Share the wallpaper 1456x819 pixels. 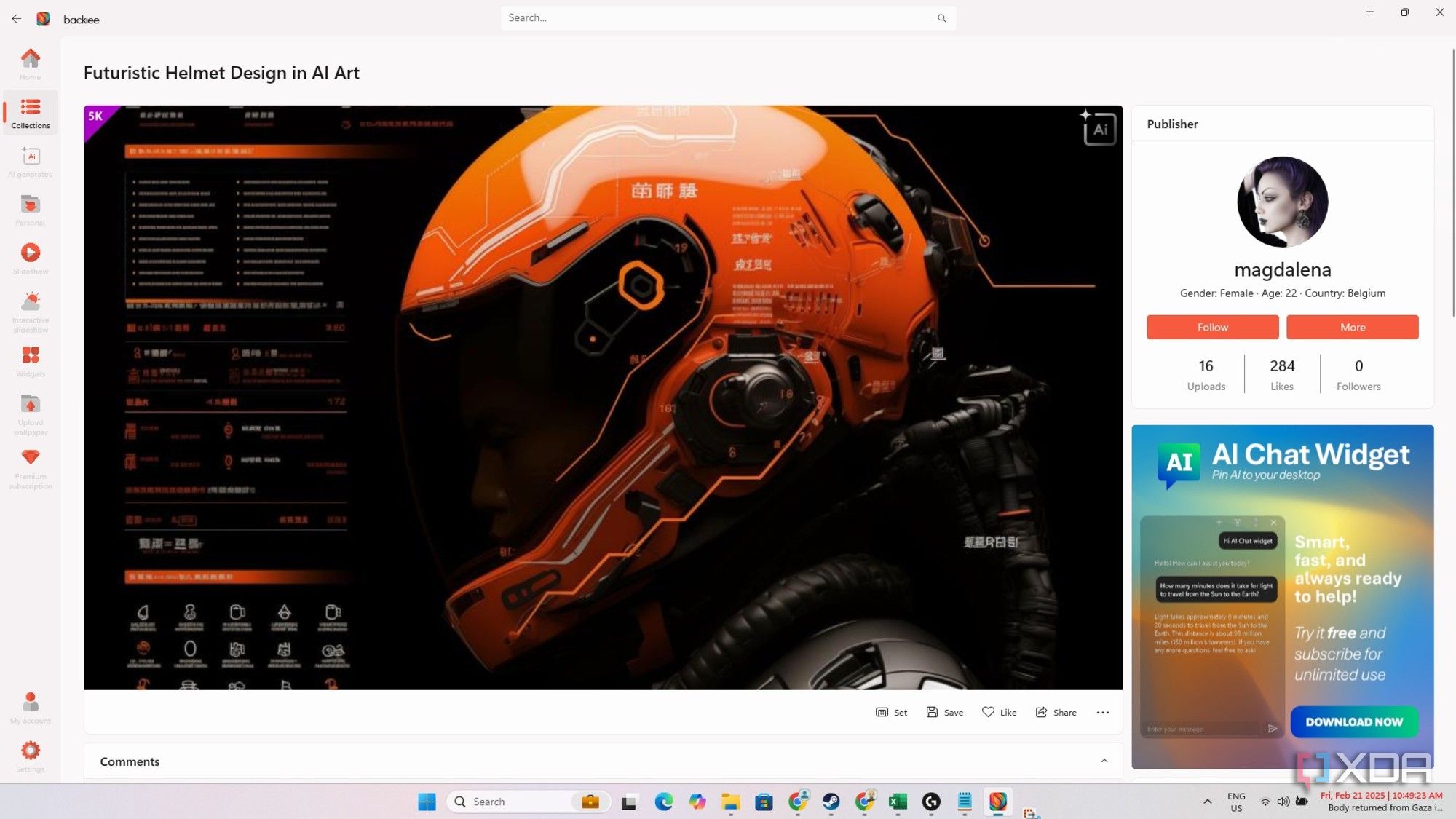[1056, 712]
